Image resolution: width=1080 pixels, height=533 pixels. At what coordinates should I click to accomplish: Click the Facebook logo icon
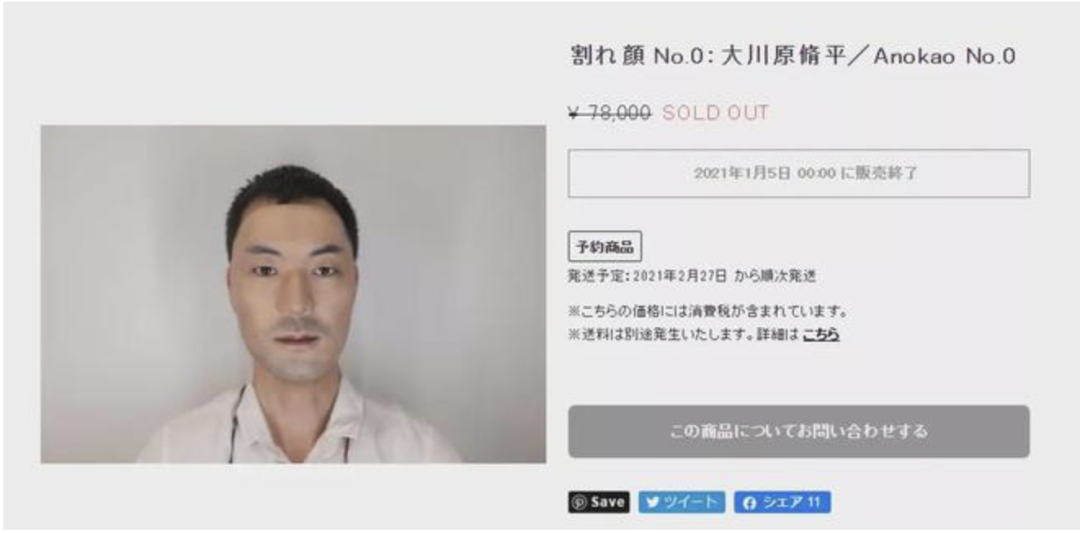749,503
